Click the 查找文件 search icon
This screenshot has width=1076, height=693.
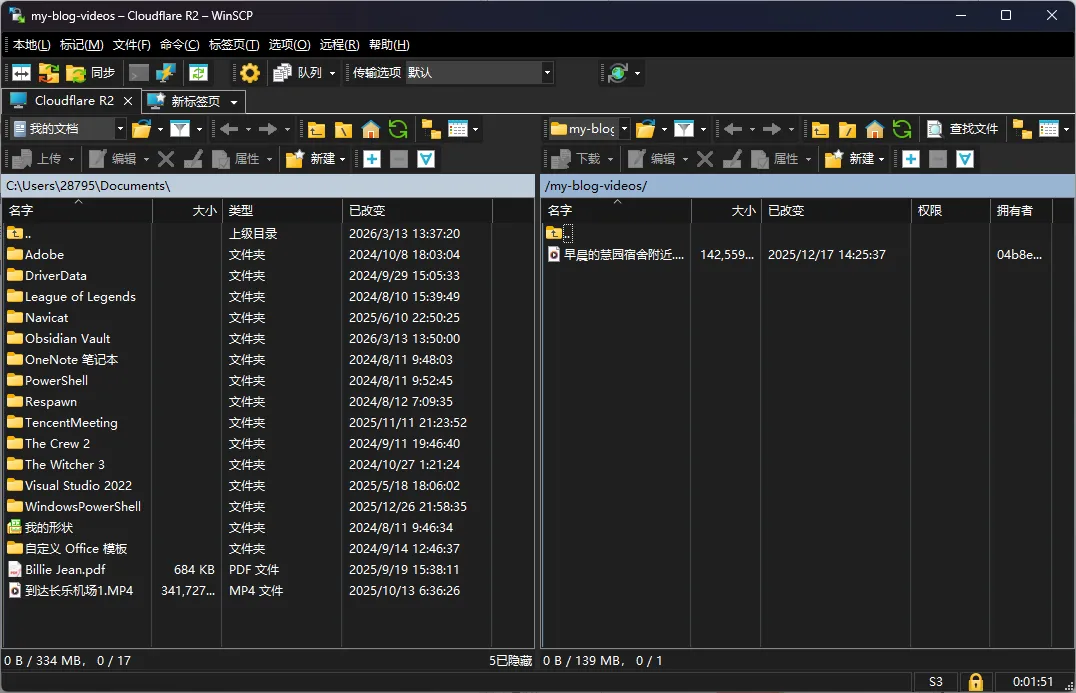pyautogui.click(x=955, y=128)
